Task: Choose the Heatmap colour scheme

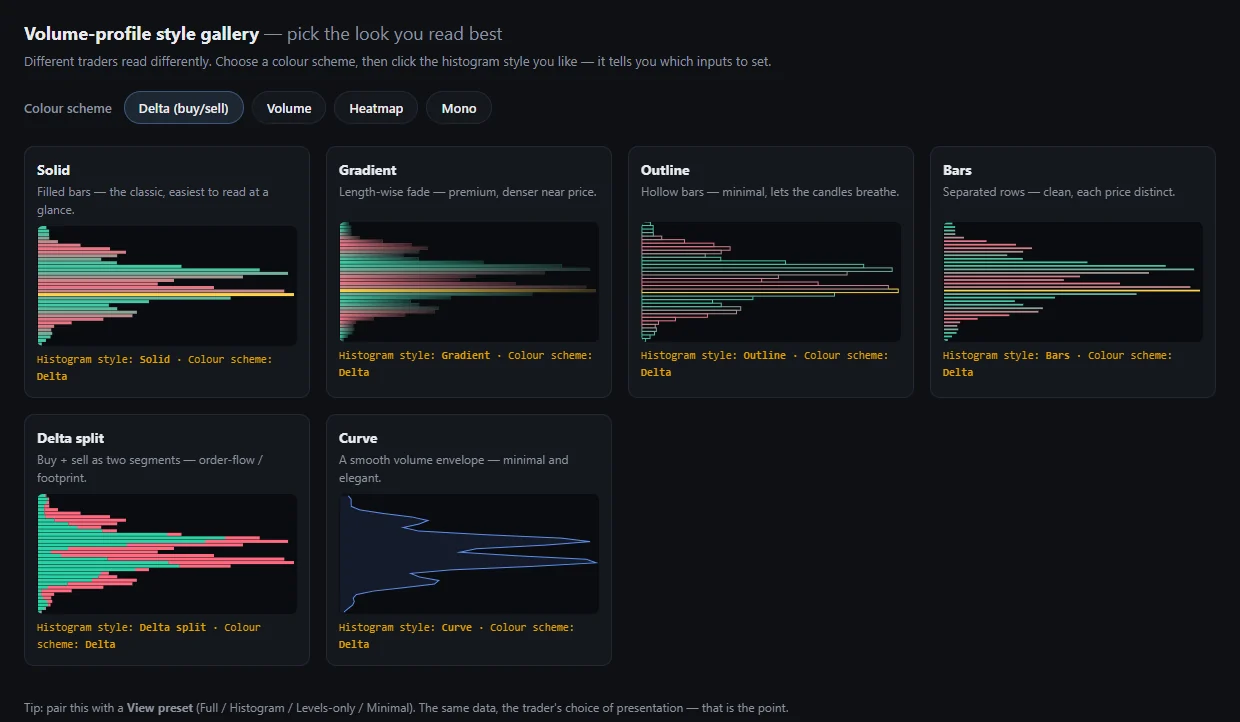Action: (x=376, y=108)
